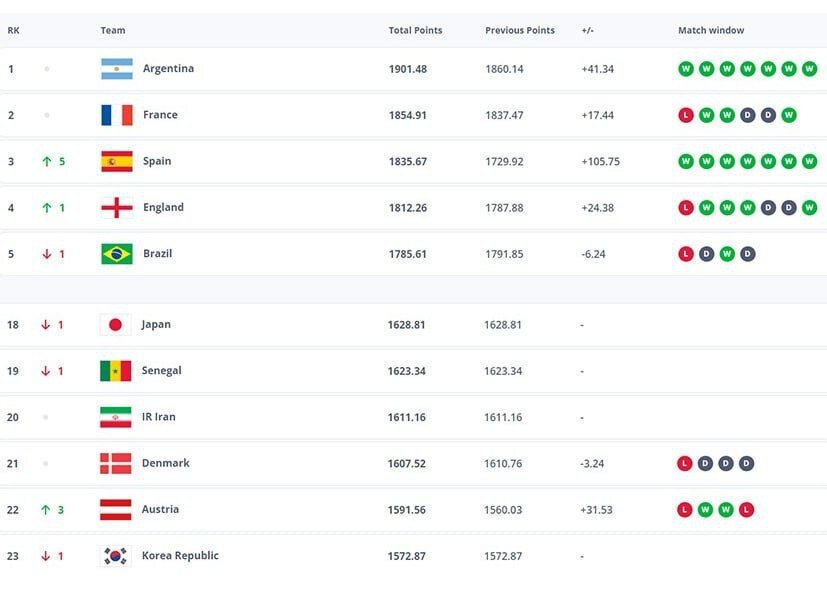827x590 pixels.
Task: Click the Senegal flag icon
Action: tap(115, 371)
